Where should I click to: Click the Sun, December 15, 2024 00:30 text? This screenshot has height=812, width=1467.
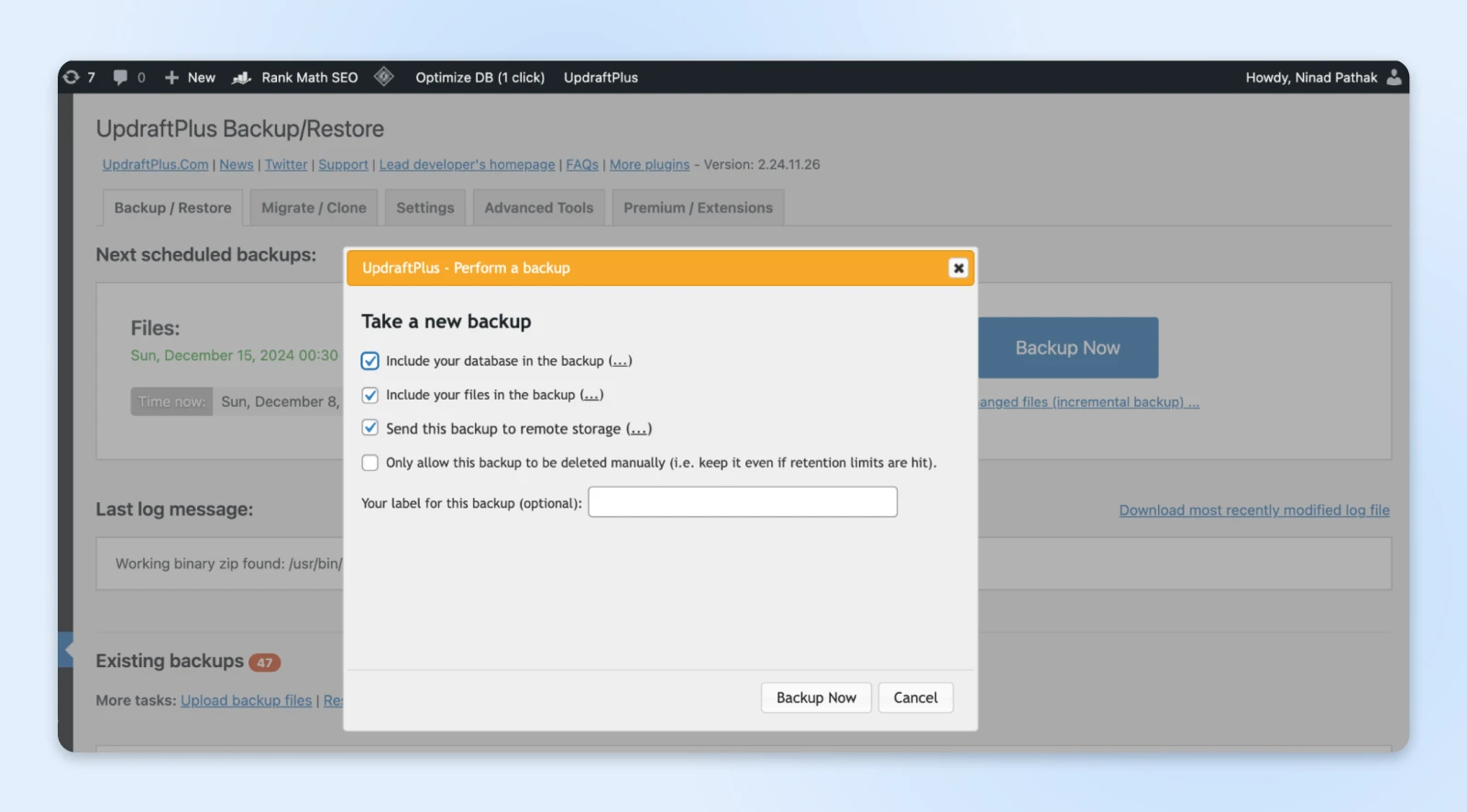(x=235, y=356)
